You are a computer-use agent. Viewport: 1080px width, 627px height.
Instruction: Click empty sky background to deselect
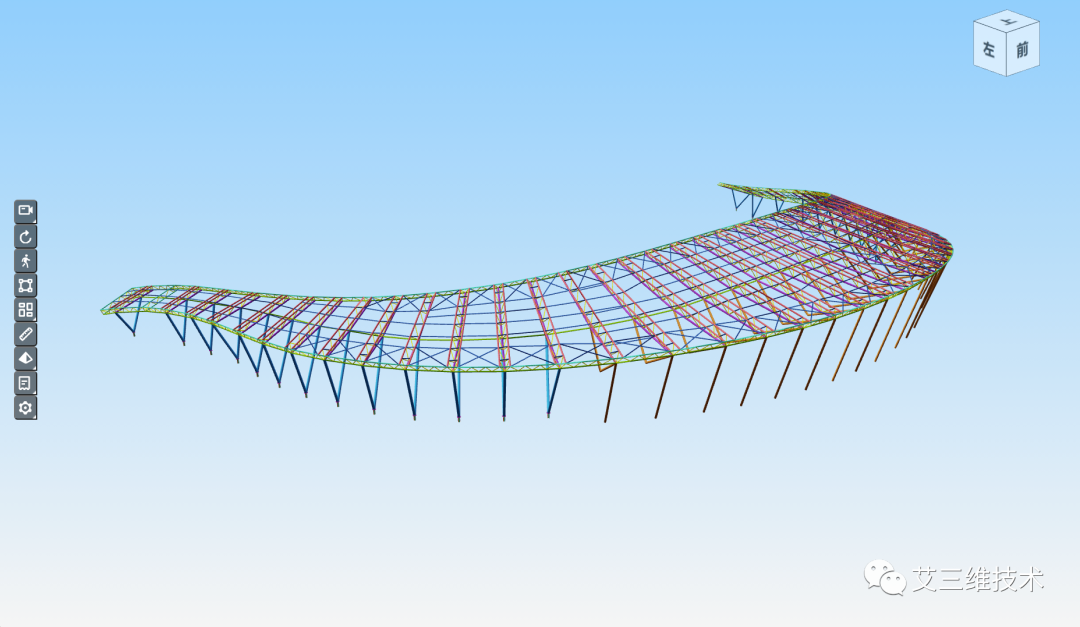482,103
